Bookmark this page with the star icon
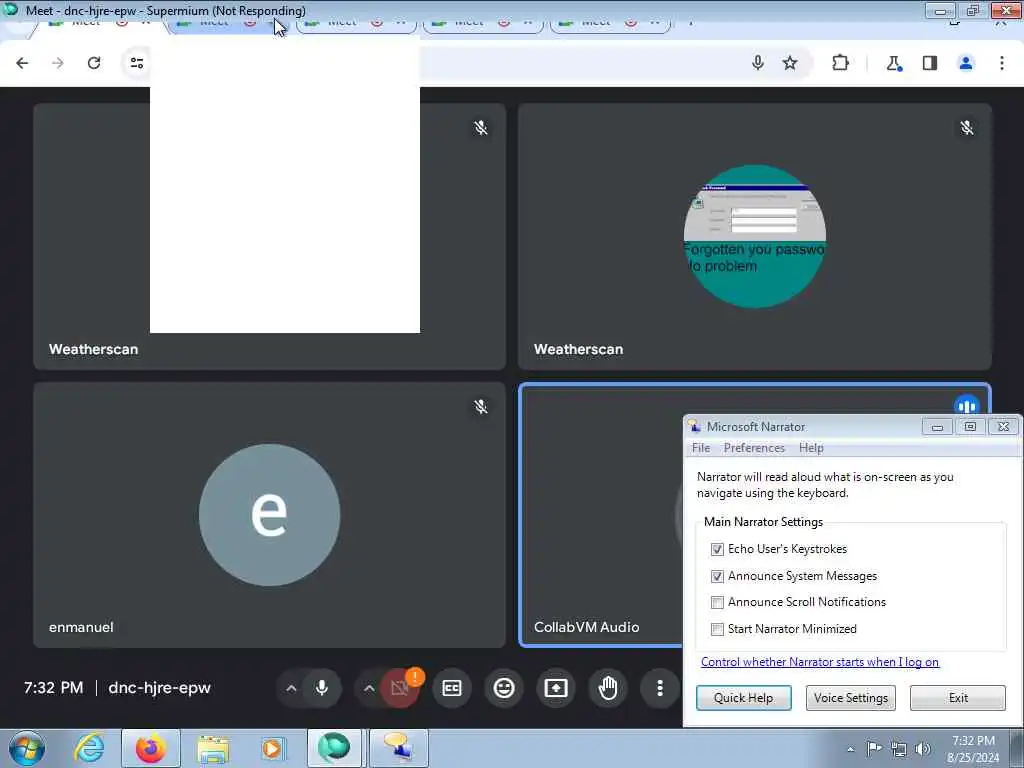 (790, 63)
